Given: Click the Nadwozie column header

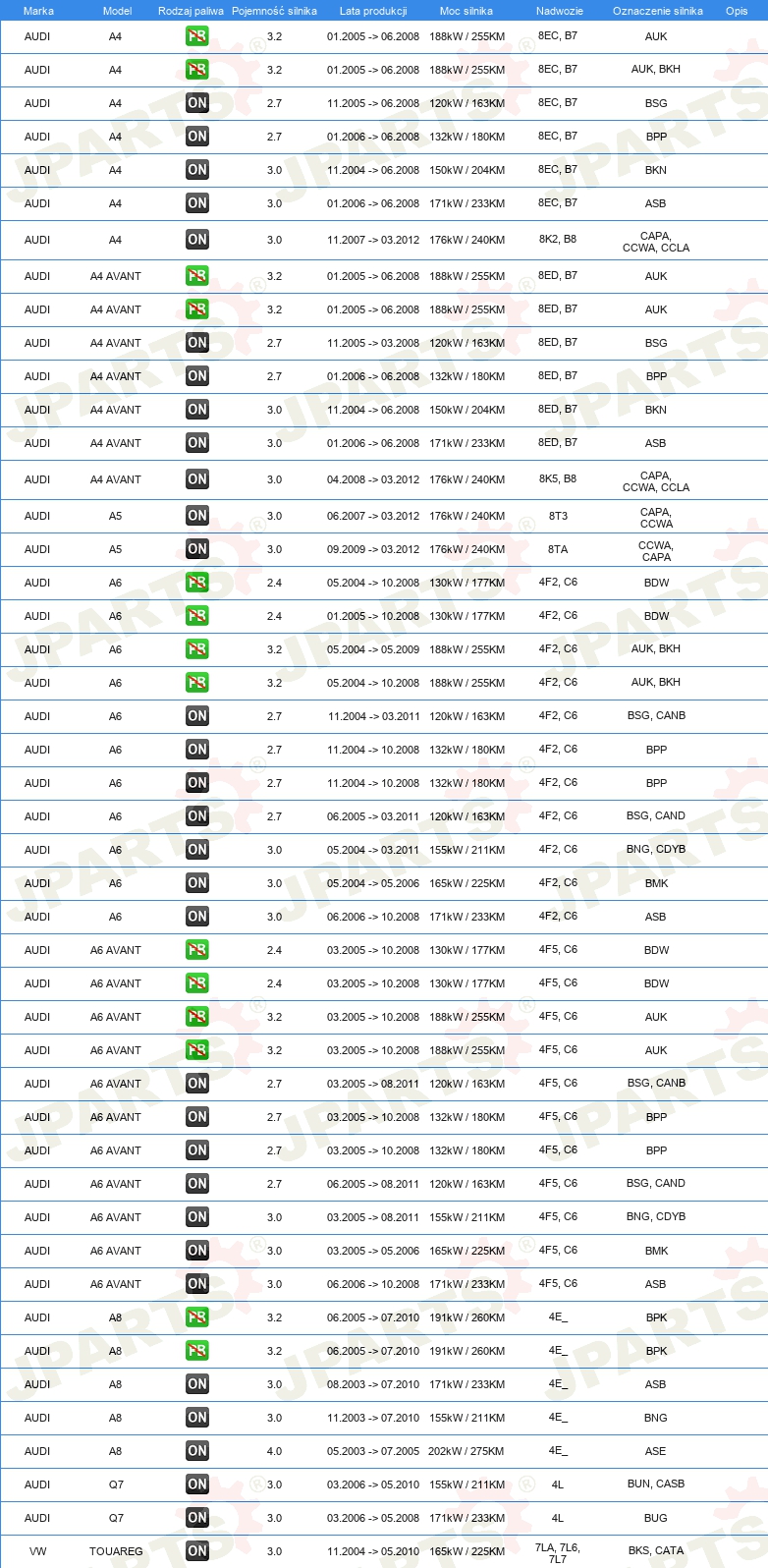Looking at the screenshot, I should click(560, 11).
